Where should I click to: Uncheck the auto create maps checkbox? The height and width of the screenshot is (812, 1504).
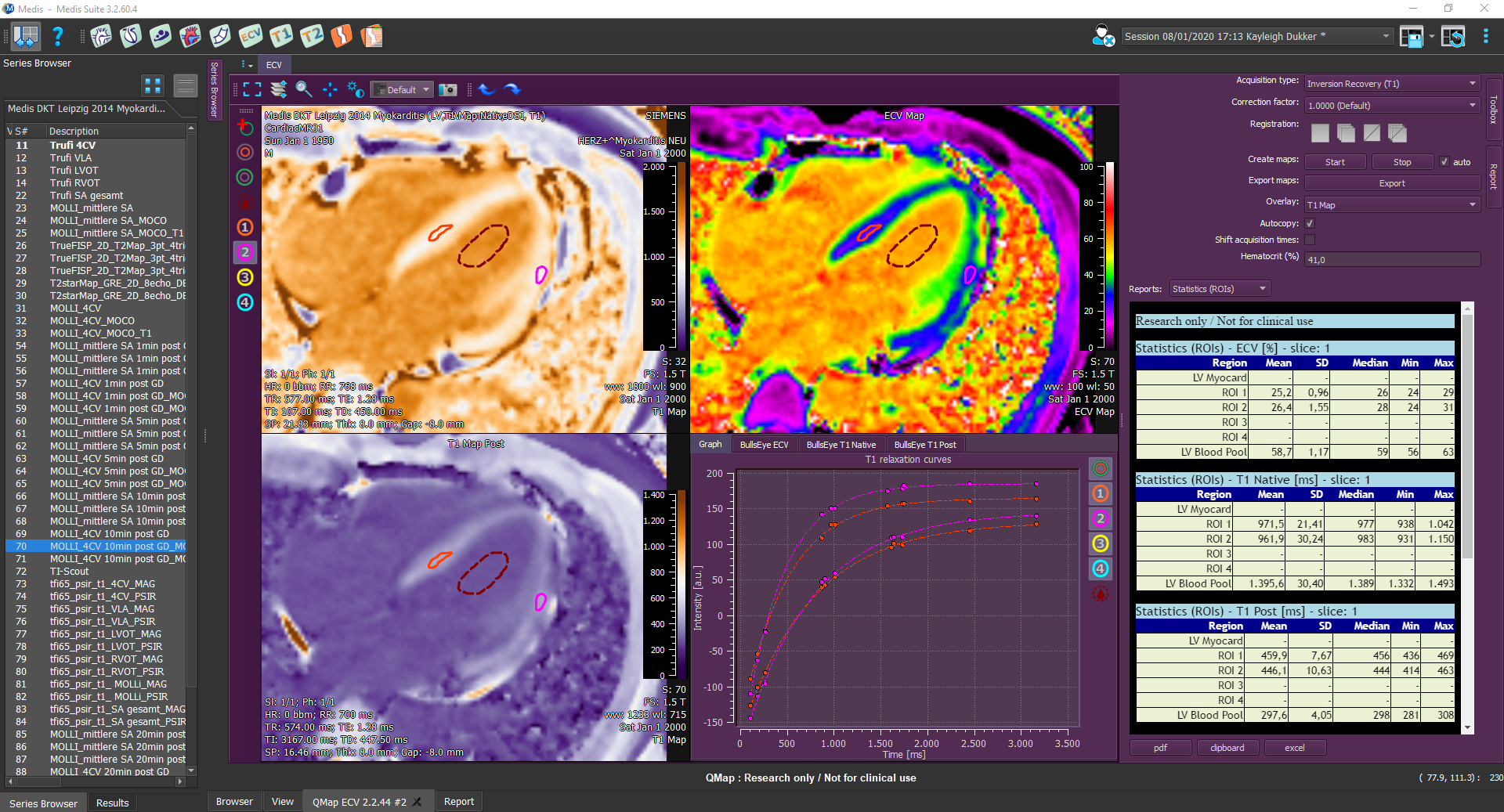click(x=1444, y=162)
